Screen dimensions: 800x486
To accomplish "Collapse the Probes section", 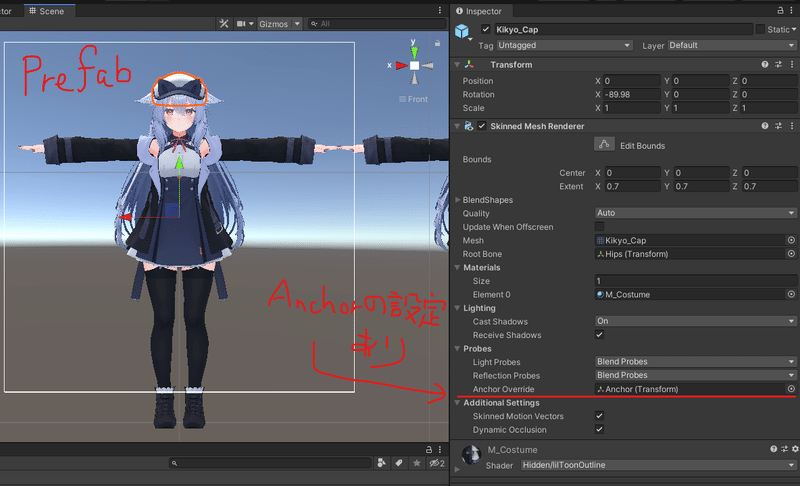I will tap(457, 348).
